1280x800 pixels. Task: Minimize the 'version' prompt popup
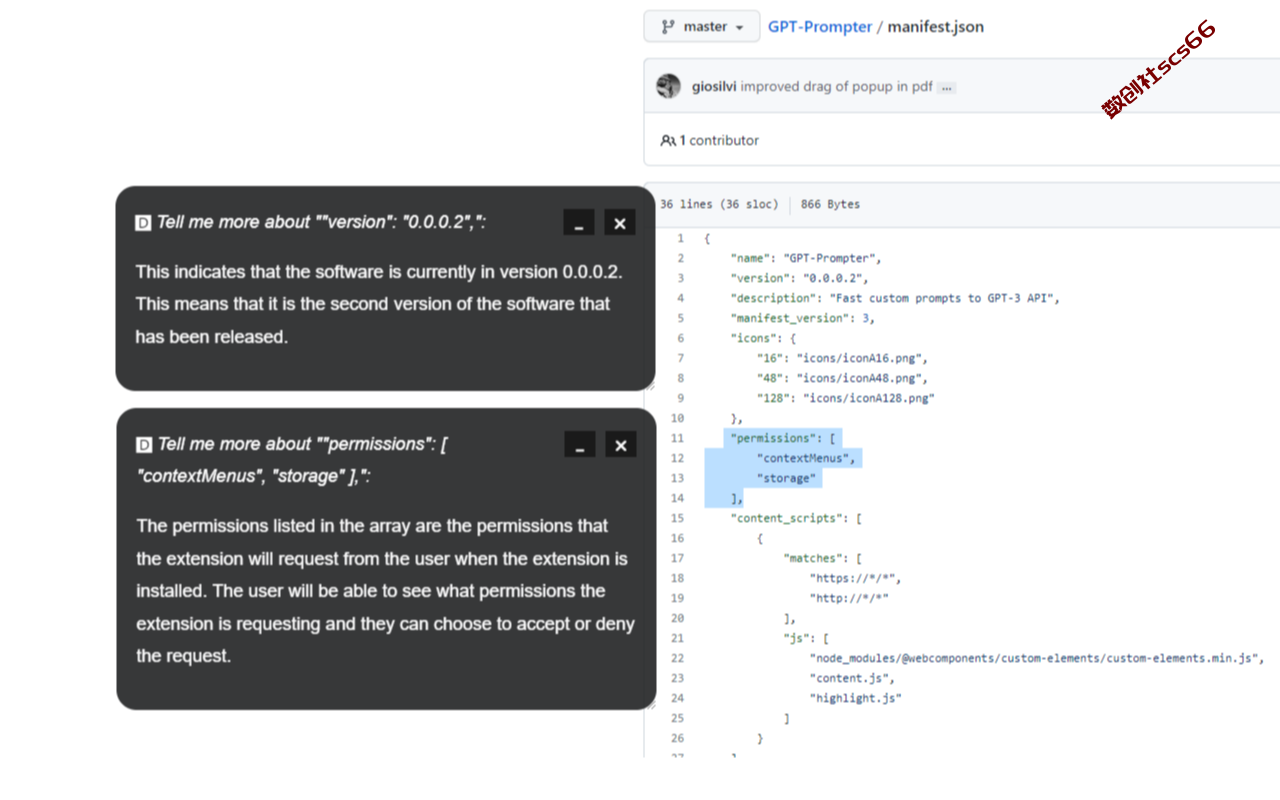(579, 222)
